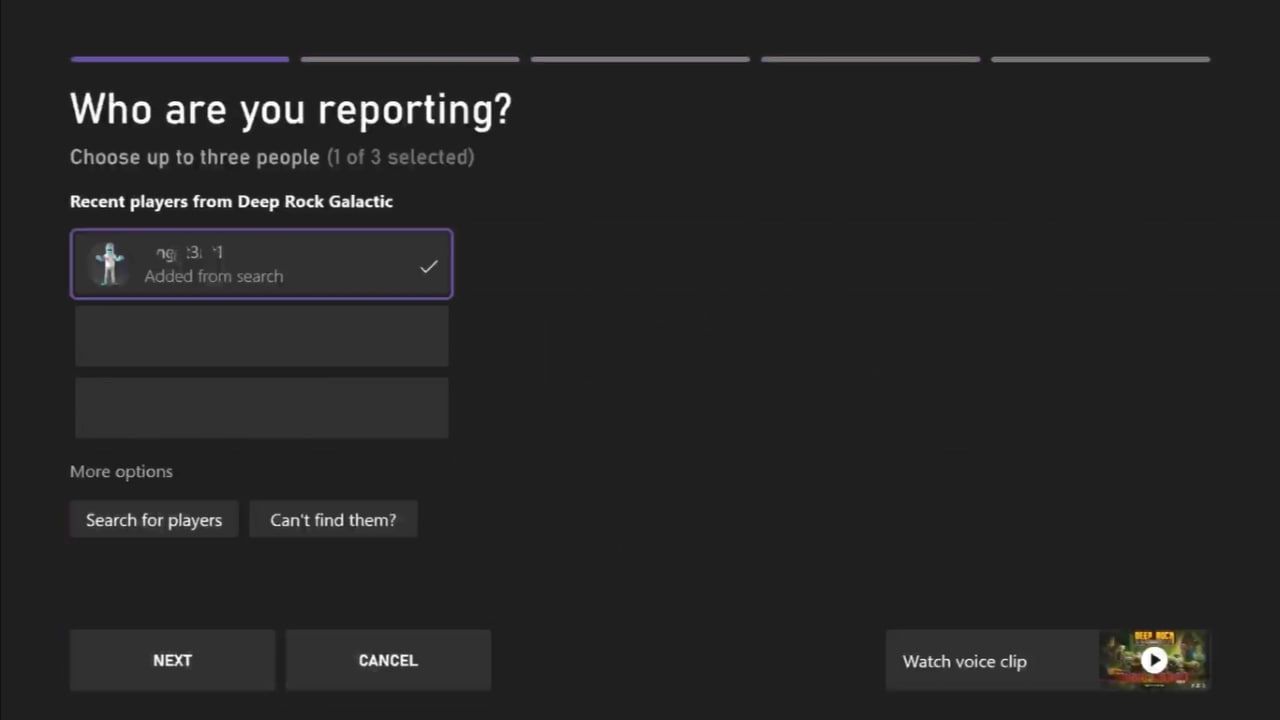Screen dimensions: 1280x720
Task: Click the "(1 of 3 selected)" counter text
Action: click(x=400, y=157)
